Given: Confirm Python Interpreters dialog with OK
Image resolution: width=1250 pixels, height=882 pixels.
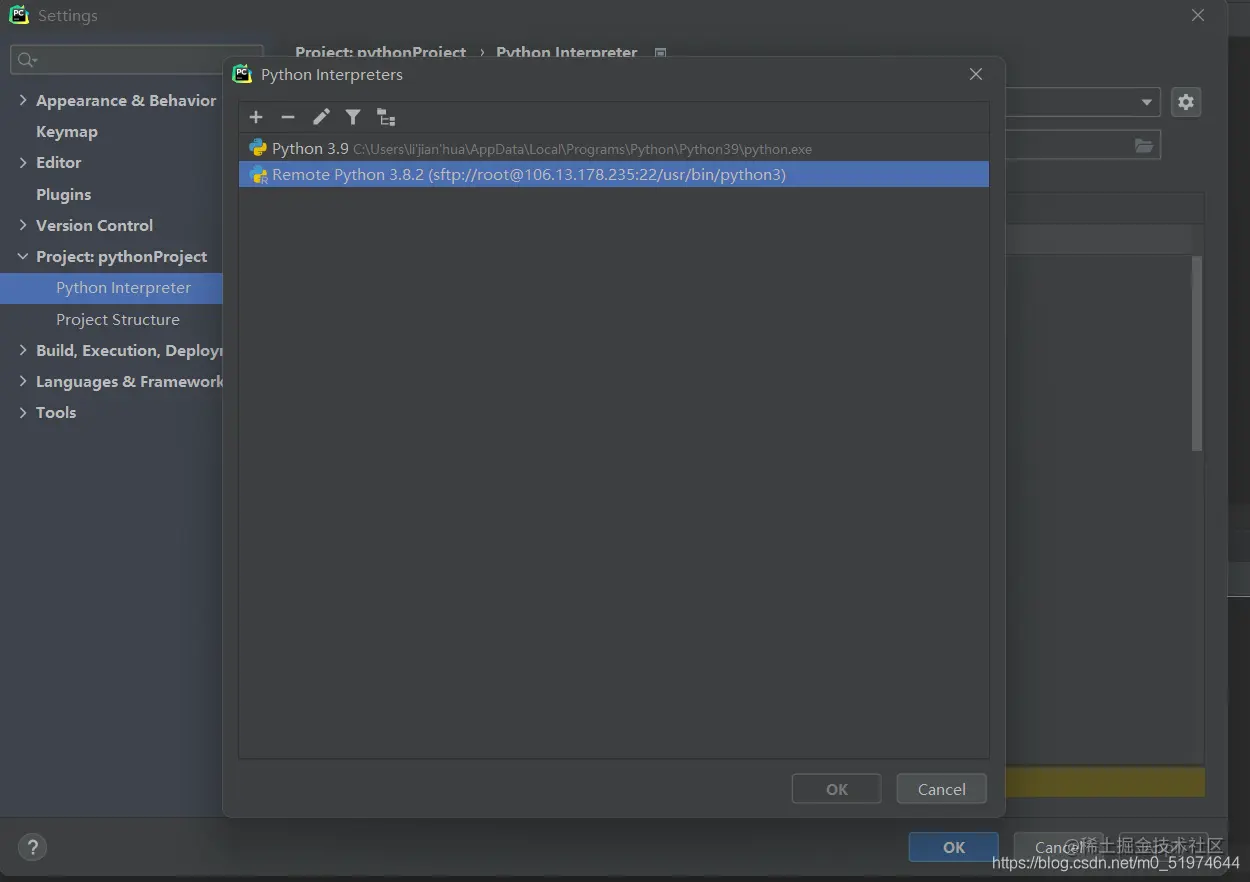Looking at the screenshot, I should [837, 789].
